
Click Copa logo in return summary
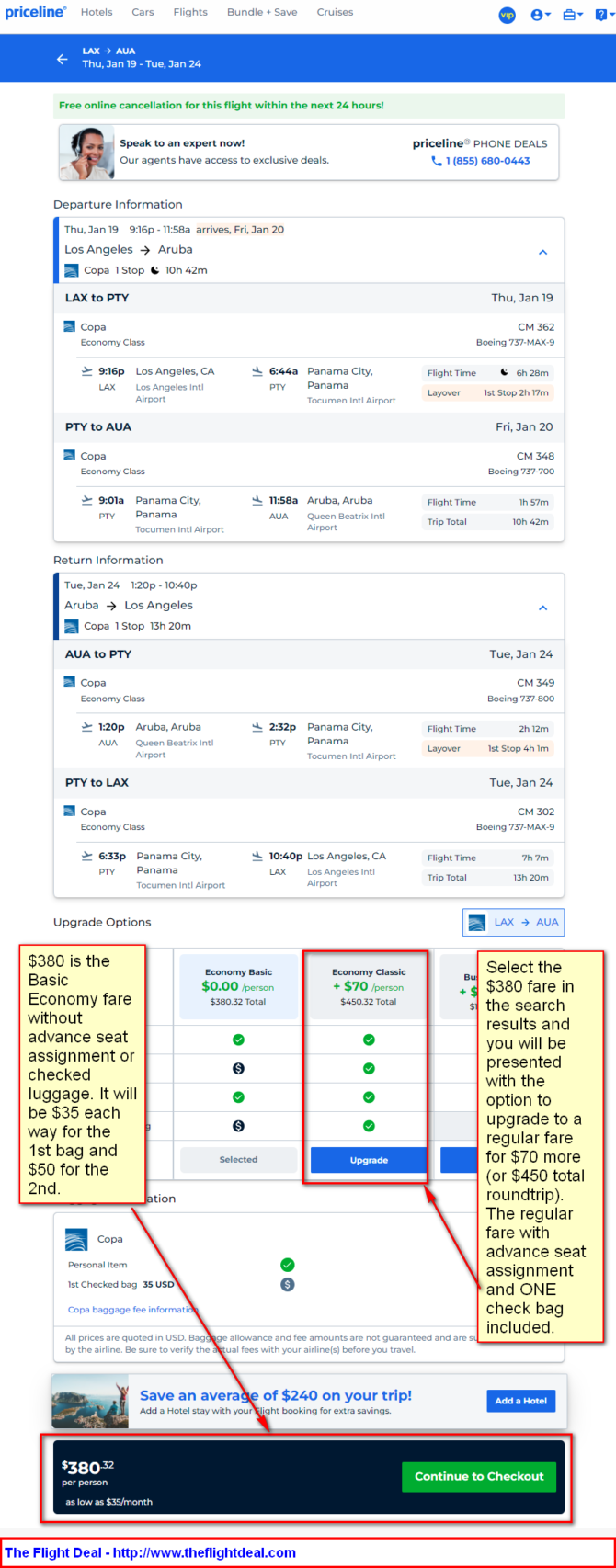(x=71, y=626)
